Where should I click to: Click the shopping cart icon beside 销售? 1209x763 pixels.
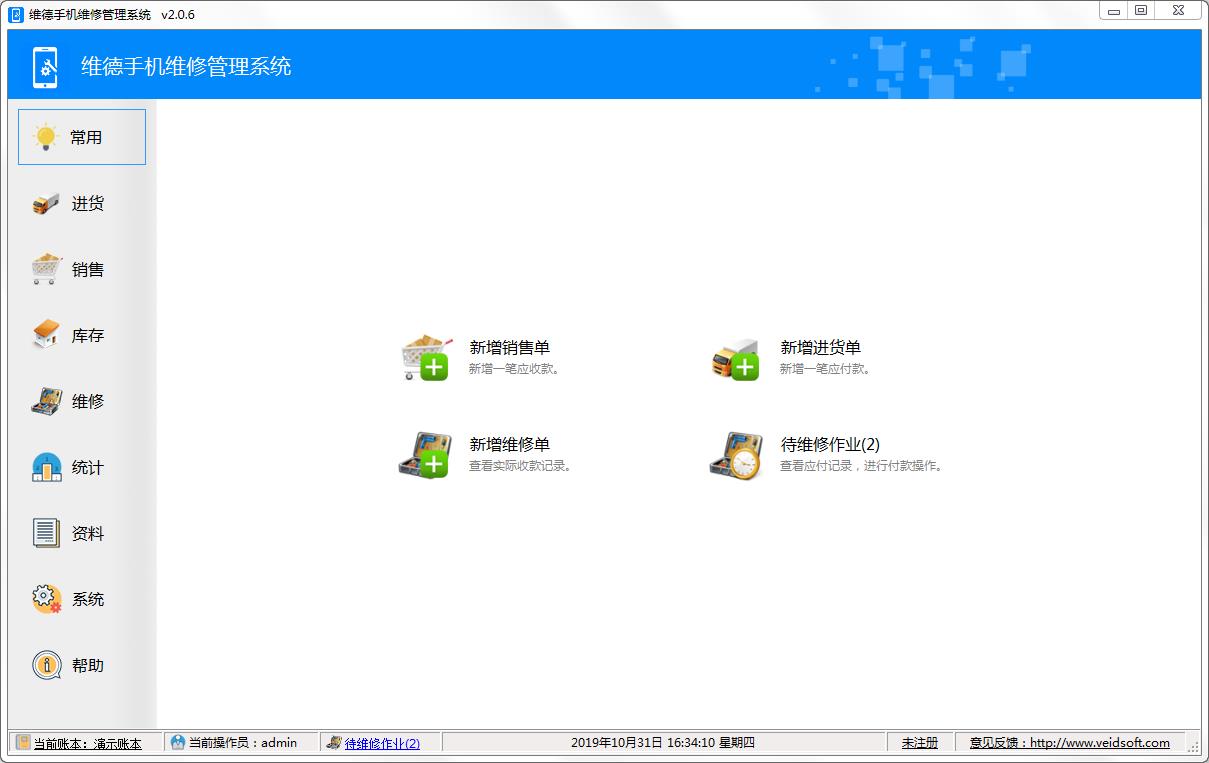pos(46,269)
